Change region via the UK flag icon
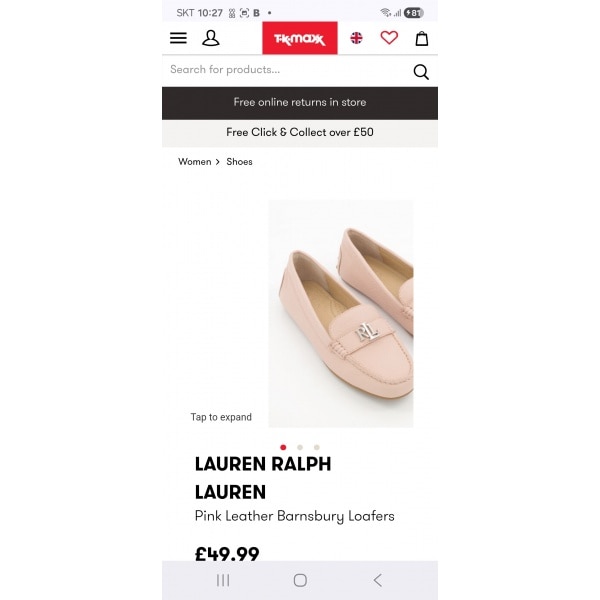Screen dimensions: 600x600 [x=356, y=38]
